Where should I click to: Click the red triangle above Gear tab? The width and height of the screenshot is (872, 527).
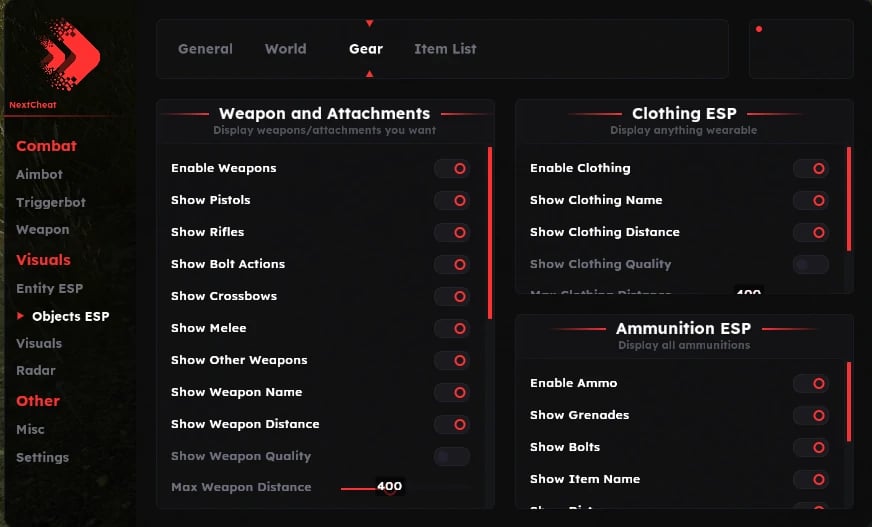pos(369,23)
